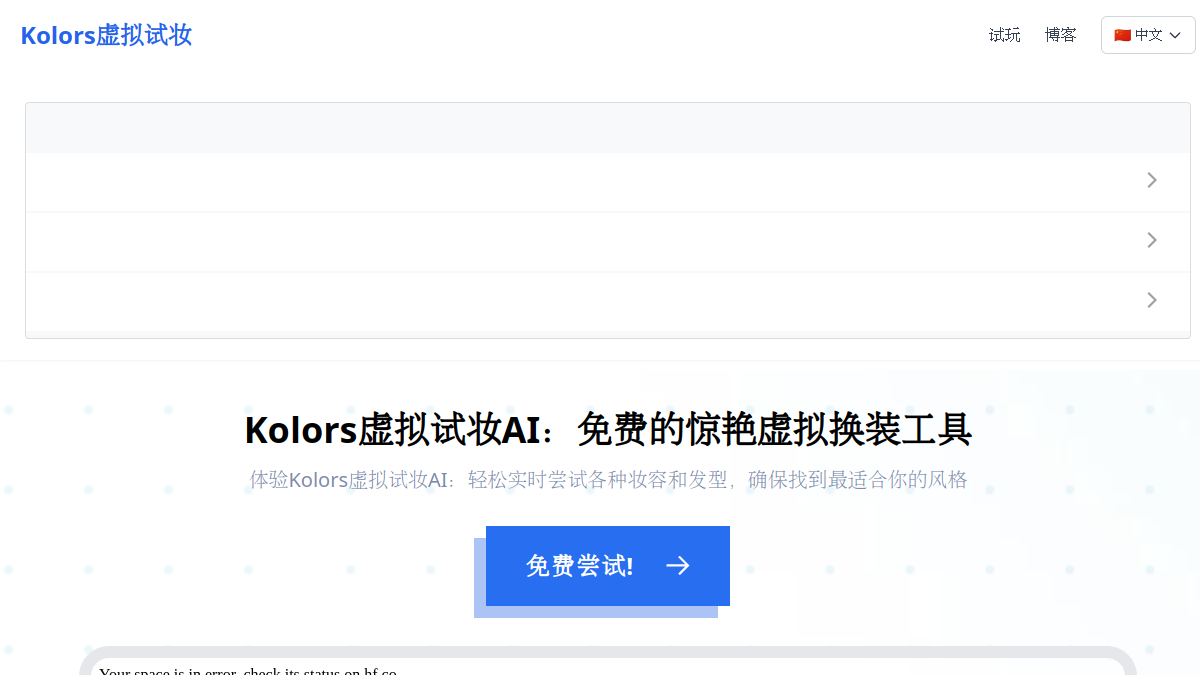1200x675 pixels.
Task: Click the 免费尝试! button
Action: coord(608,566)
